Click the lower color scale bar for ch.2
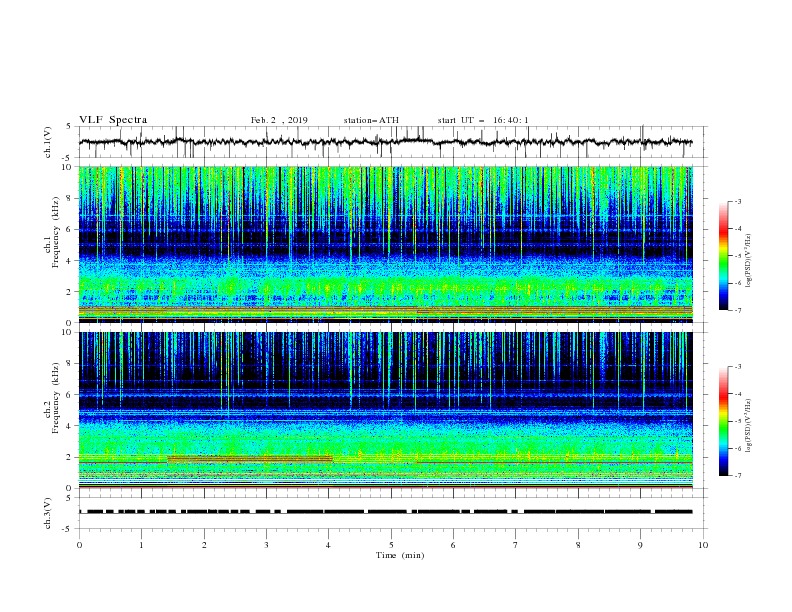The height and width of the screenshot is (612, 792). pos(723,421)
